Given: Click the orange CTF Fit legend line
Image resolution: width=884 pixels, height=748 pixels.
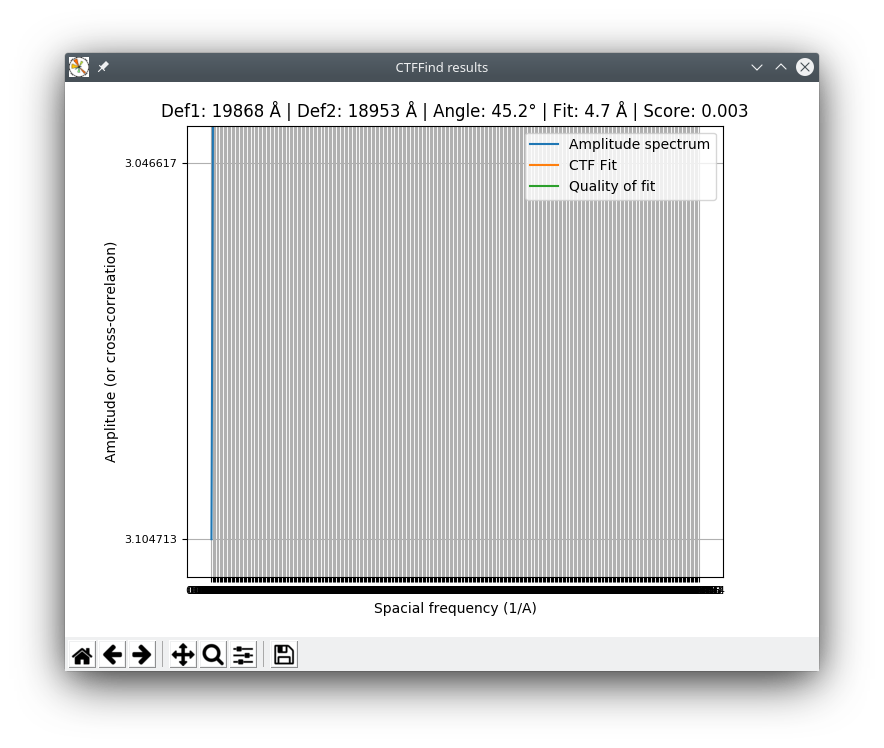Looking at the screenshot, I should 543,165.
